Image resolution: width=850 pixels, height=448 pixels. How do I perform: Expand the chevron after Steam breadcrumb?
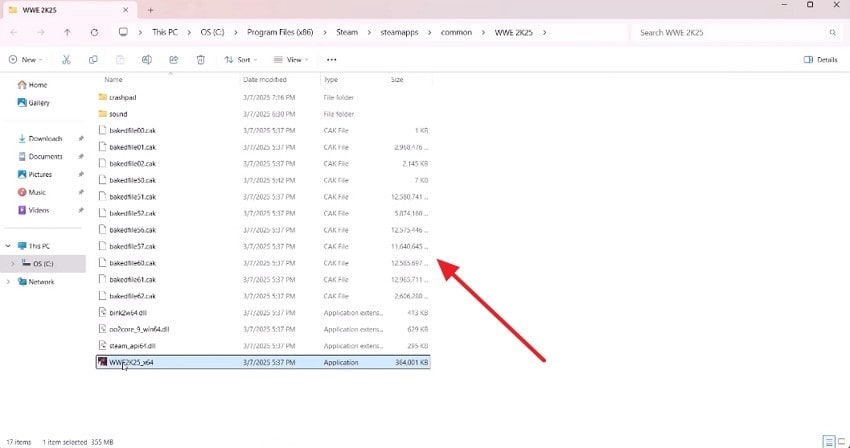click(369, 33)
